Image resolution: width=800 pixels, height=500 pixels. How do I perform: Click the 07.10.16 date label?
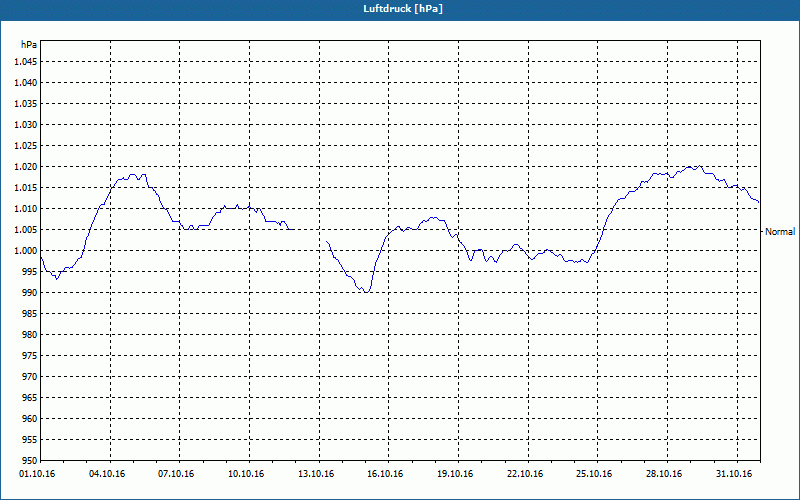pos(176,474)
